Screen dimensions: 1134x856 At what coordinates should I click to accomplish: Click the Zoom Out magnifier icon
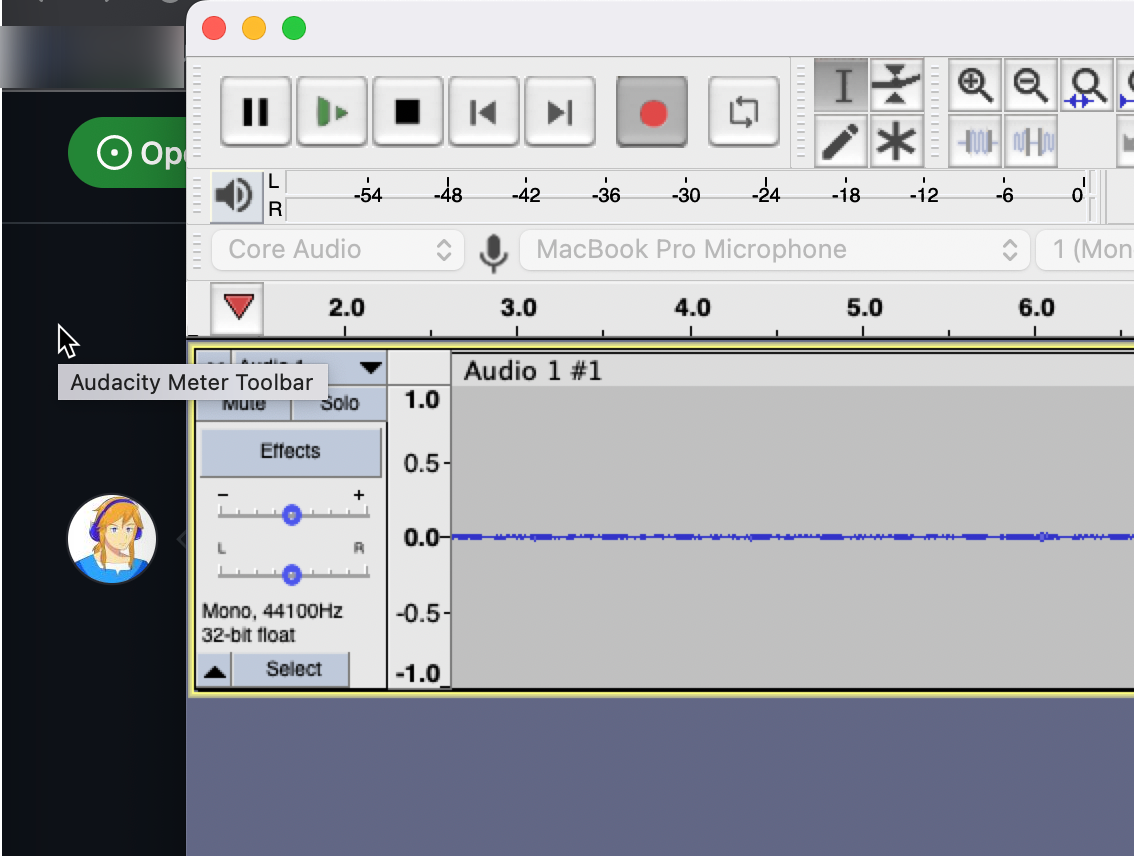tap(1031, 86)
